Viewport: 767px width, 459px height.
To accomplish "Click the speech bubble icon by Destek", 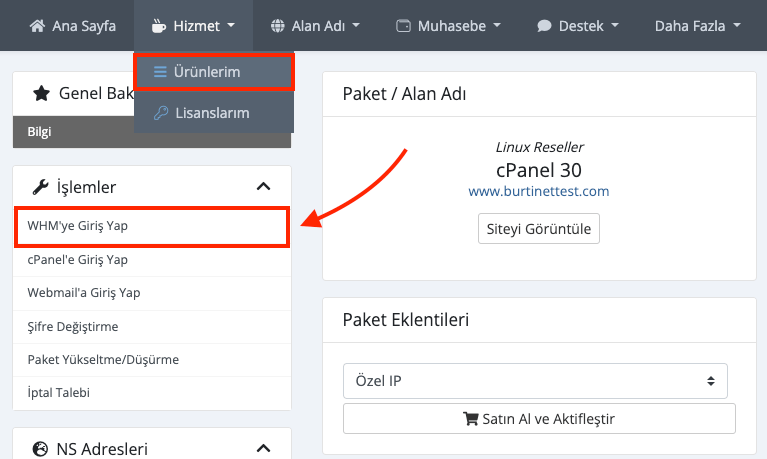I will pyautogui.click(x=543, y=25).
